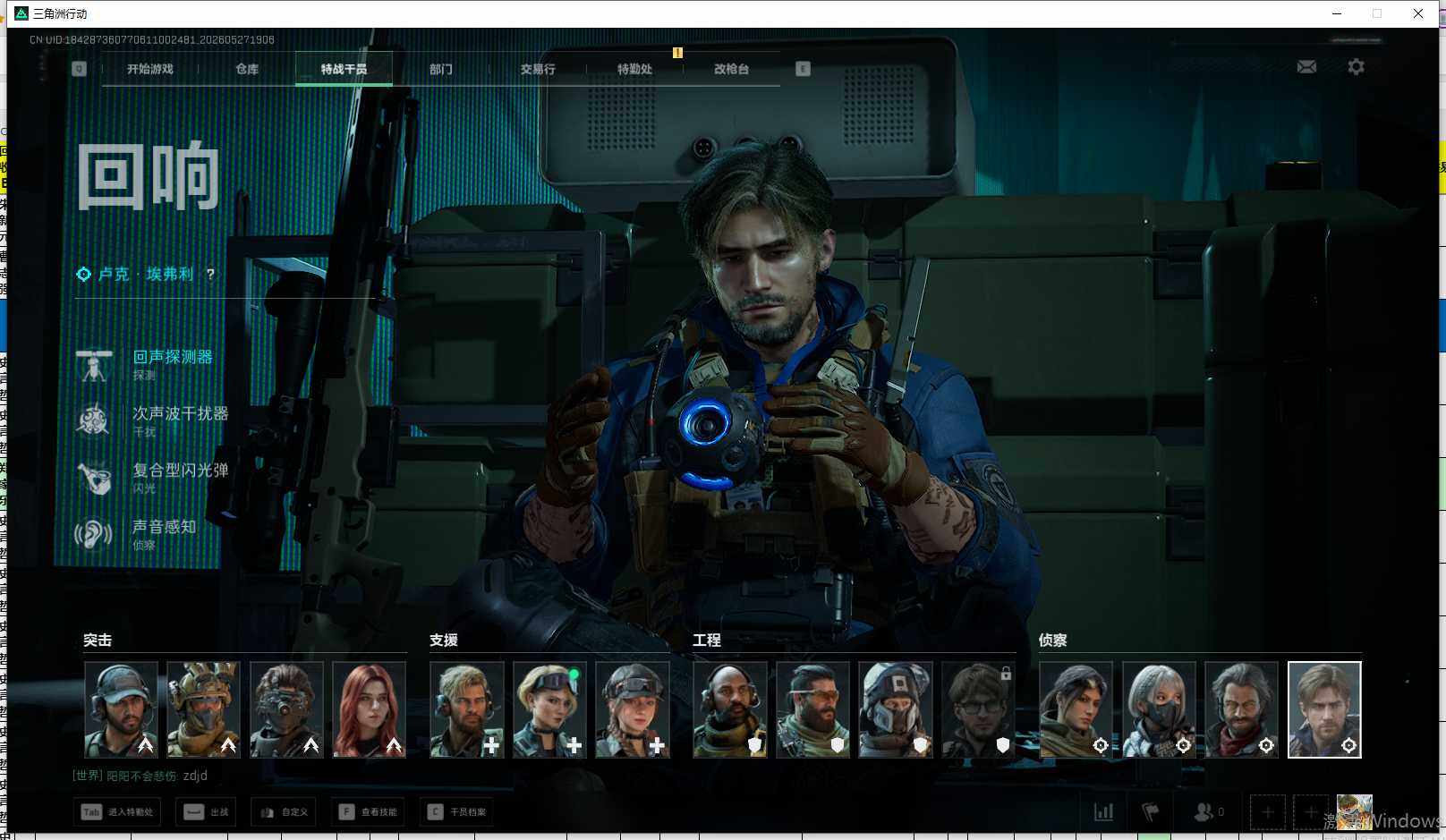Click the 支援 class heading
The width and height of the screenshot is (1446, 840).
444,641
